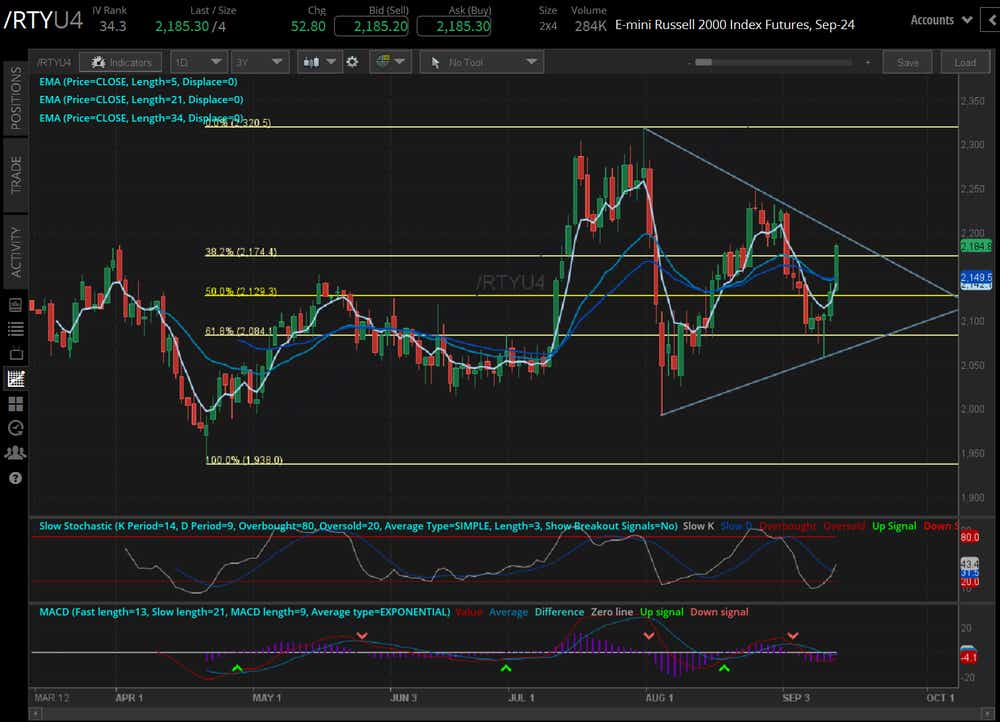1000x722 pixels.
Task: Expand the chart type dropdown arrow
Action: [330, 62]
